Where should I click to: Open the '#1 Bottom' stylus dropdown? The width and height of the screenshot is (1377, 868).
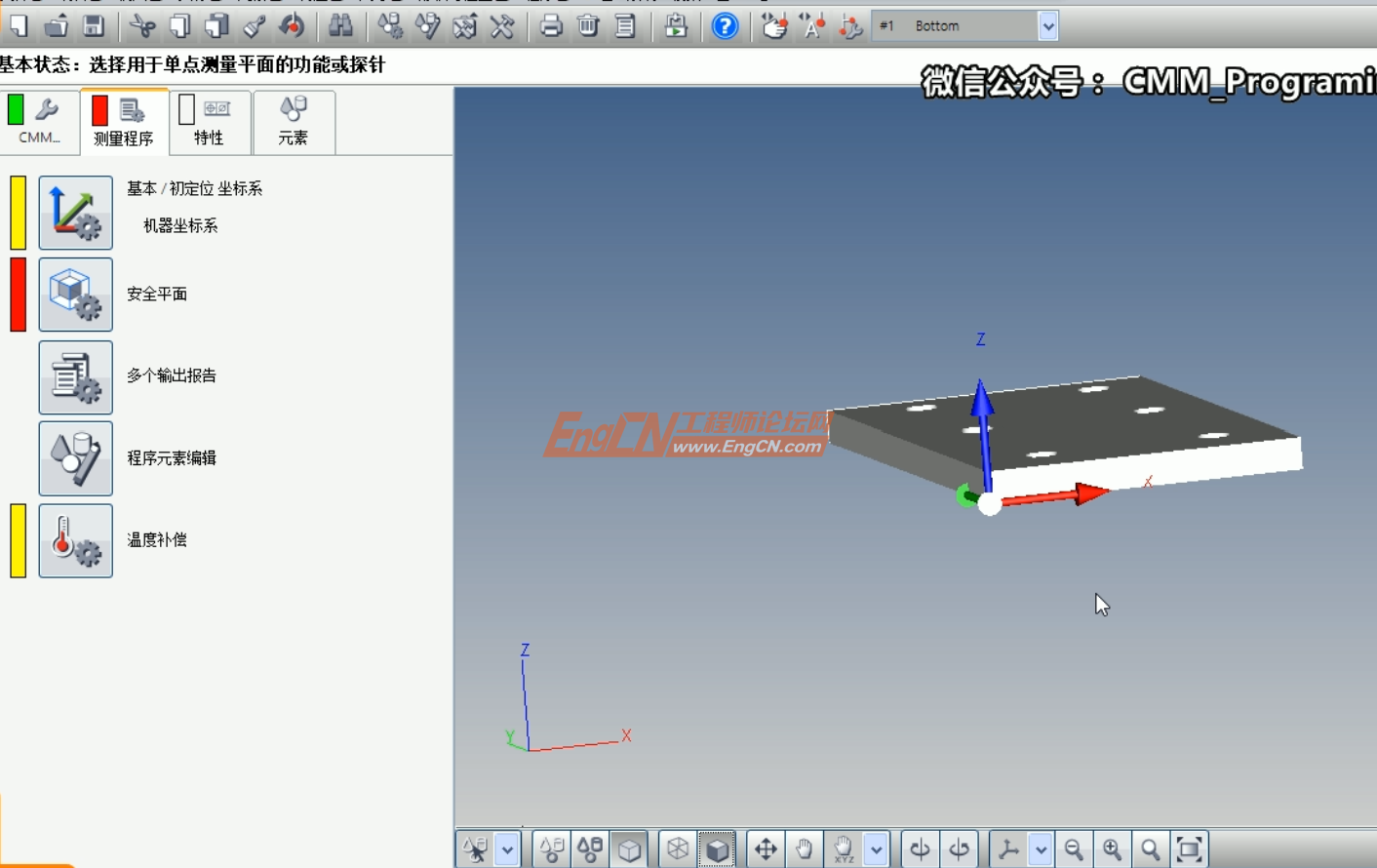pos(1047,26)
